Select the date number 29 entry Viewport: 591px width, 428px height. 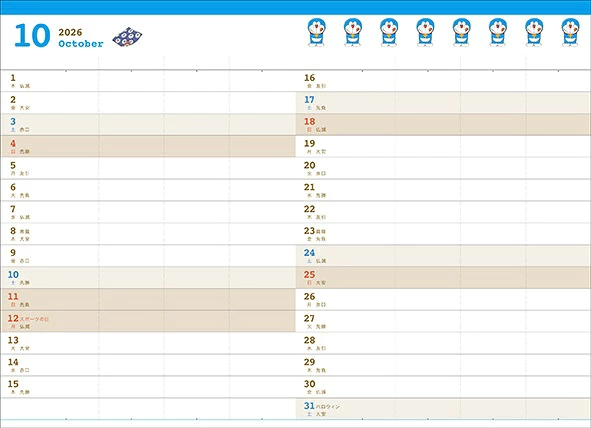click(x=309, y=362)
